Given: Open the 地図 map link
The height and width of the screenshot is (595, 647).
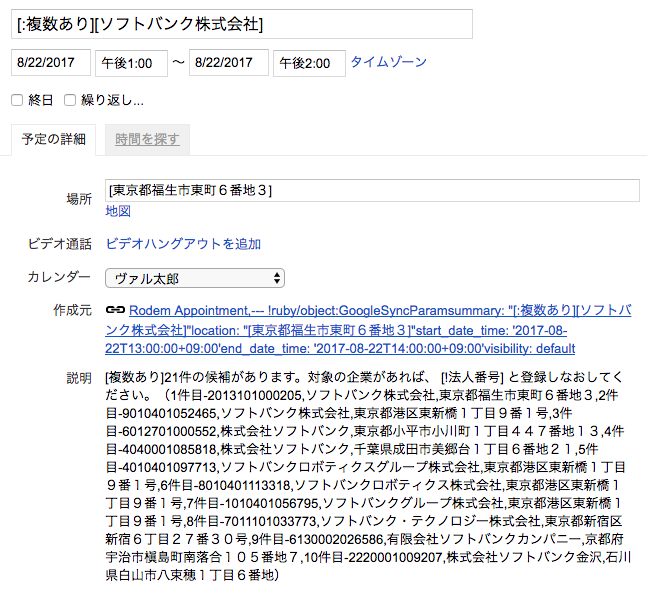Looking at the screenshot, I should pyautogui.click(x=118, y=211).
